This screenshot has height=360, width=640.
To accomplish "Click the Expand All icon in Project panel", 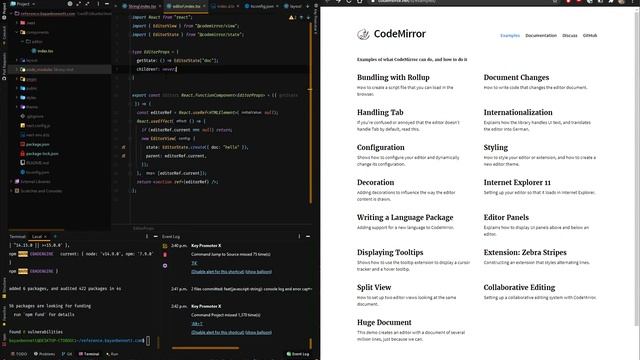I will point(79,4).
